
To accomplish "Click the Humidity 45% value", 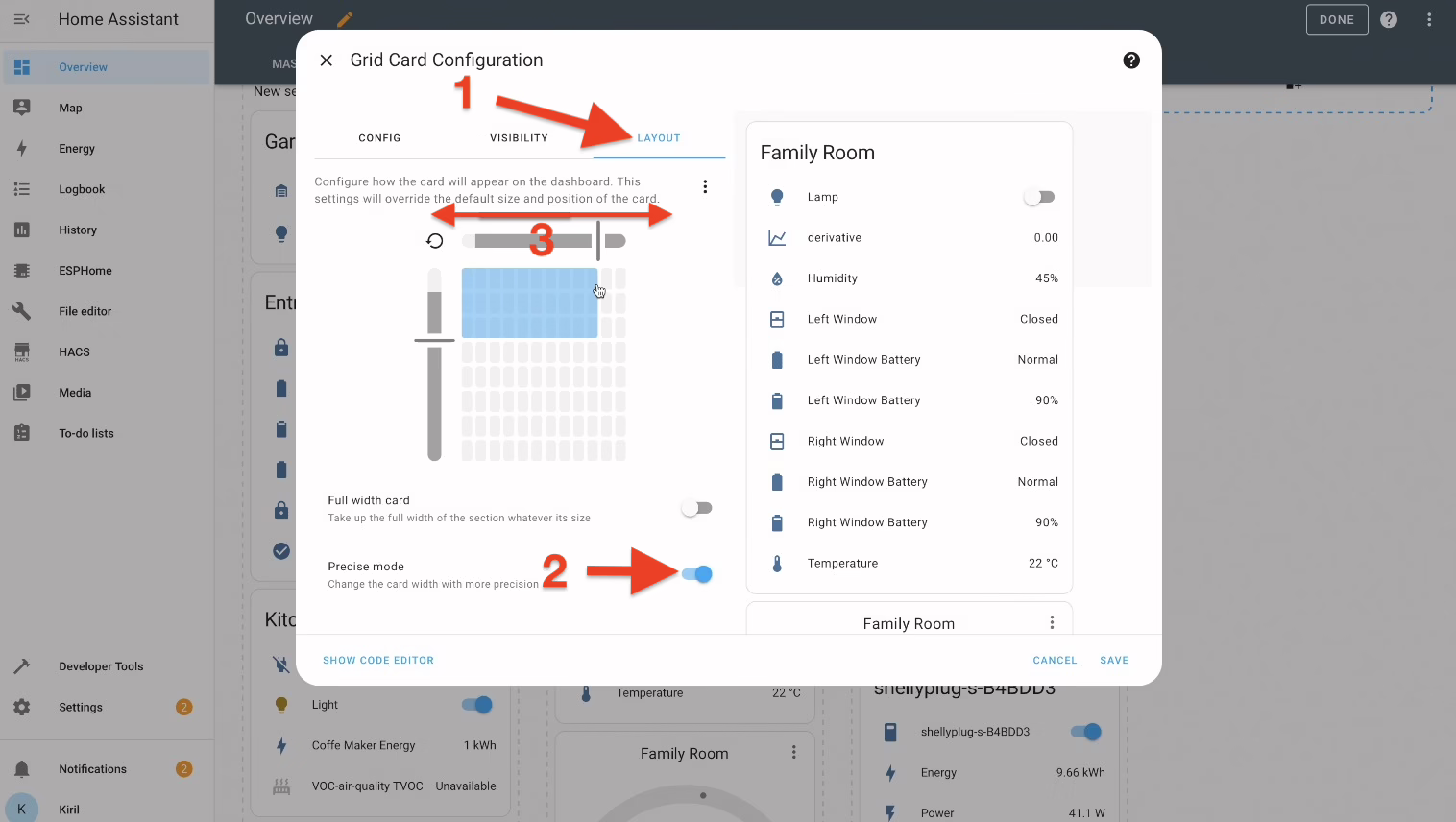I will (x=1047, y=278).
